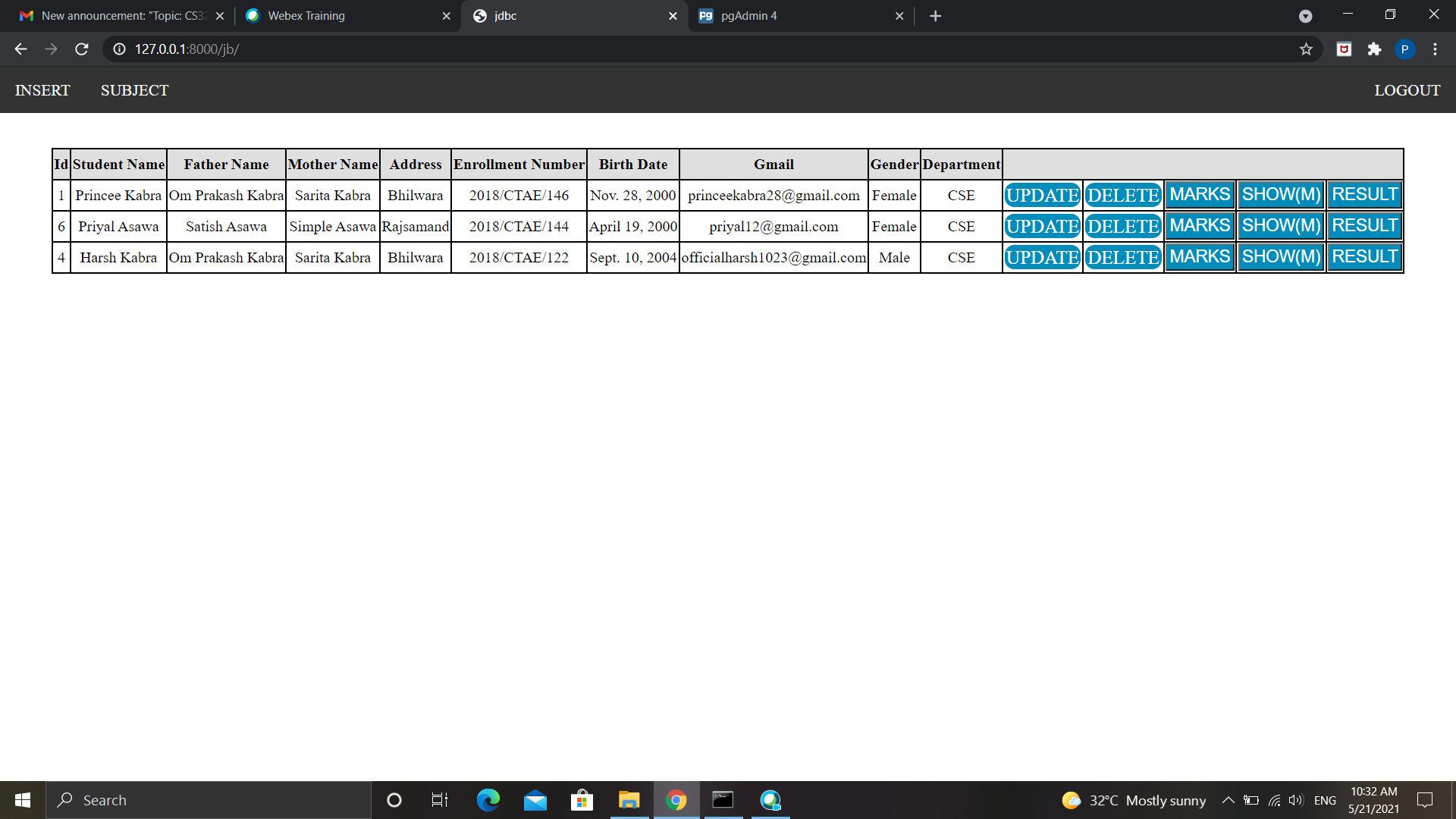Bookmark this page with the star icon
The width and height of the screenshot is (1456, 819).
[x=1306, y=49]
